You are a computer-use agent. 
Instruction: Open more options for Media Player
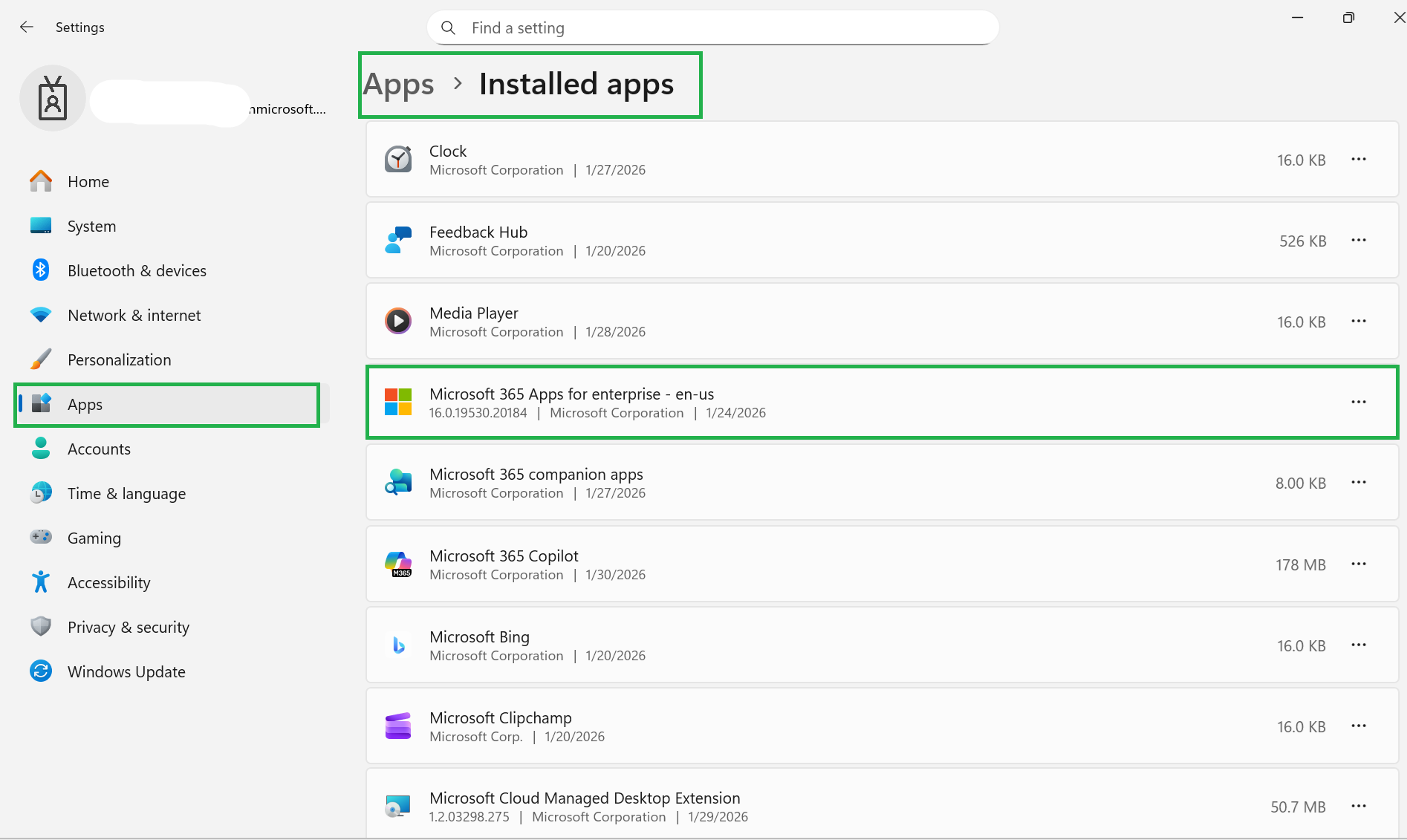(x=1359, y=321)
